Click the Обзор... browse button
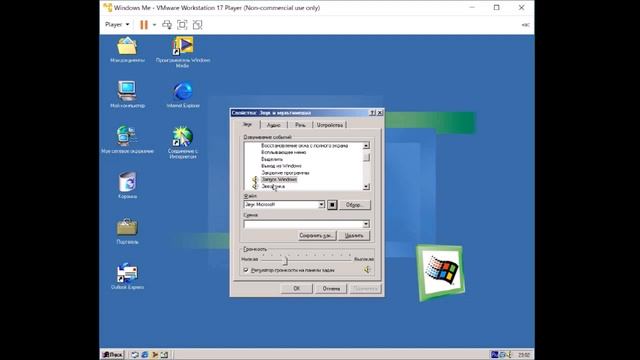This screenshot has width=640, height=360. pos(354,205)
